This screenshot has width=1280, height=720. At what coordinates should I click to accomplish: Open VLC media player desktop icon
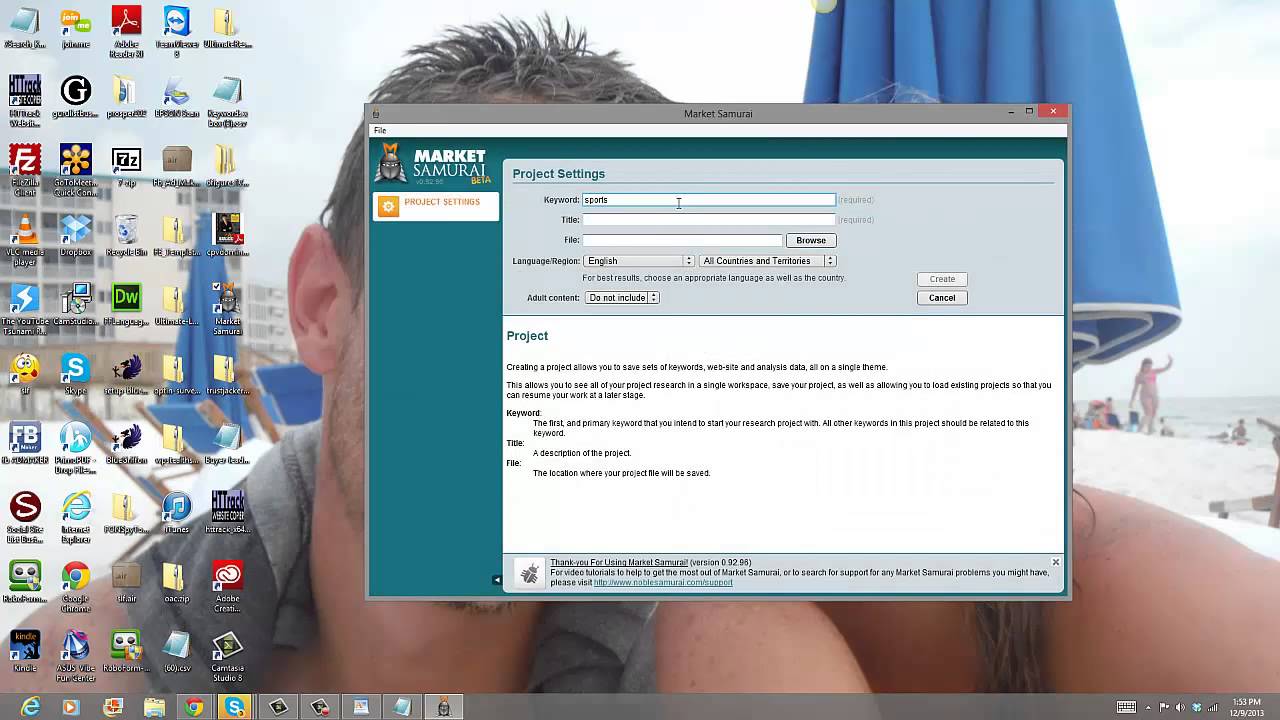point(25,239)
